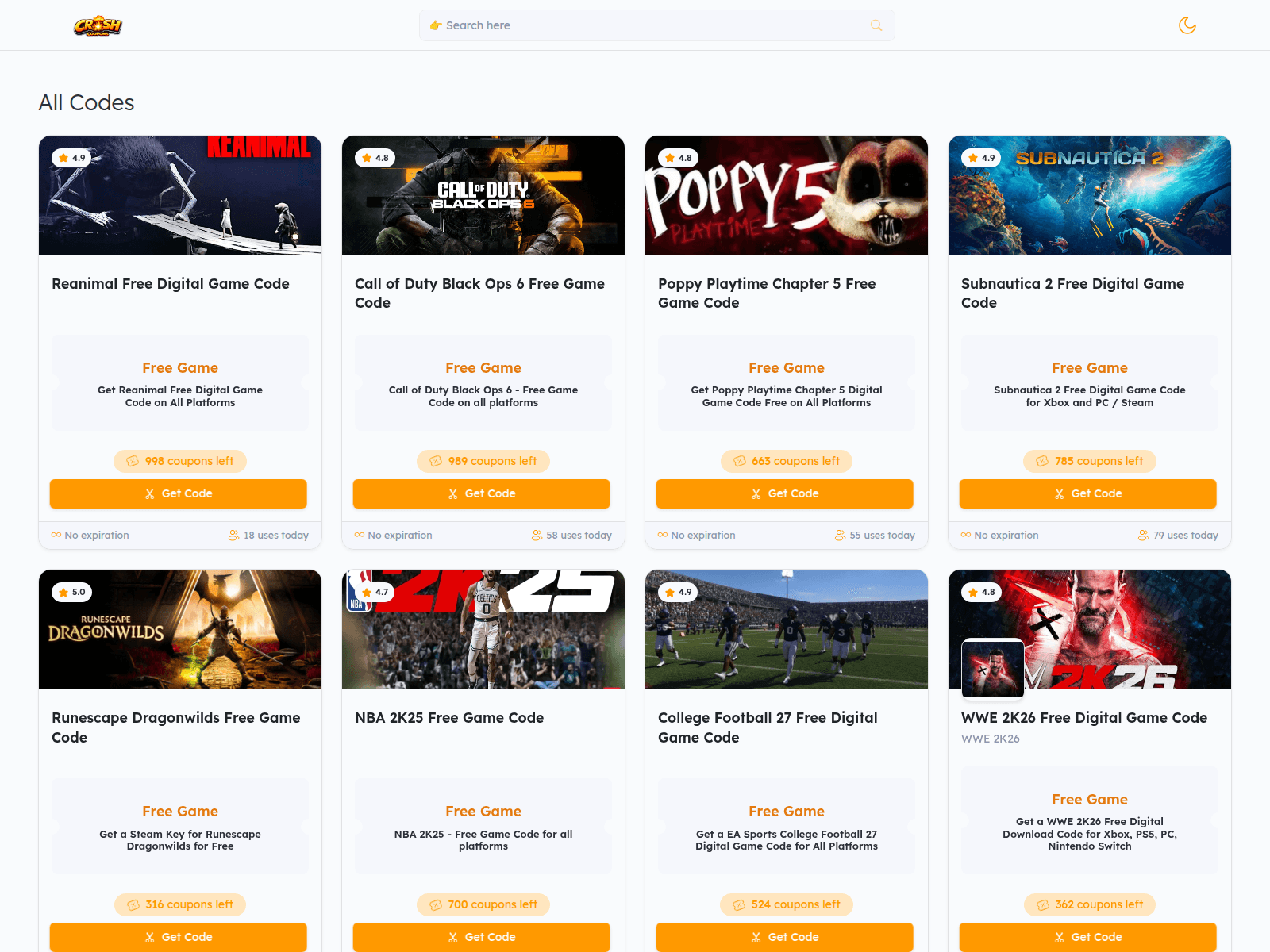The height and width of the screenshot is (952, 1270).
Task: Open the College Football 27 cover image
Action: point(787,629)
